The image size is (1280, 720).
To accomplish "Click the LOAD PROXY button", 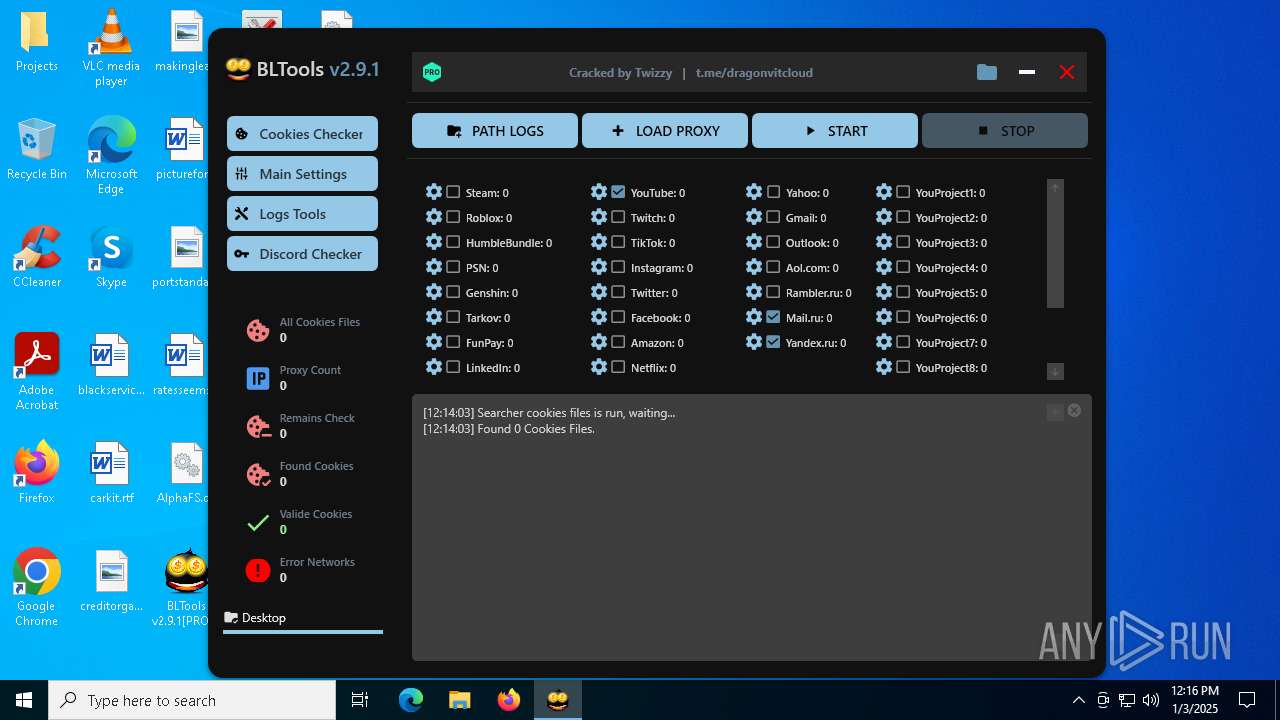I will pos(665,130).
